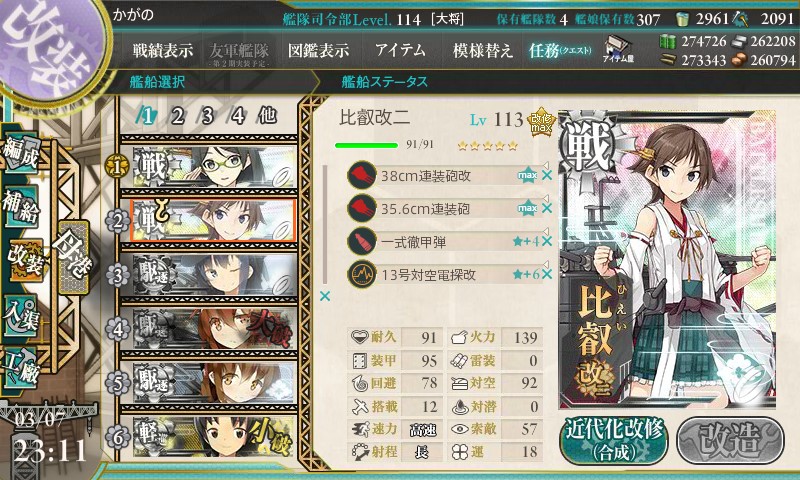Click the 13号対空電探改 radar icon
Screen dimensions: 800x480
[362, 274]
